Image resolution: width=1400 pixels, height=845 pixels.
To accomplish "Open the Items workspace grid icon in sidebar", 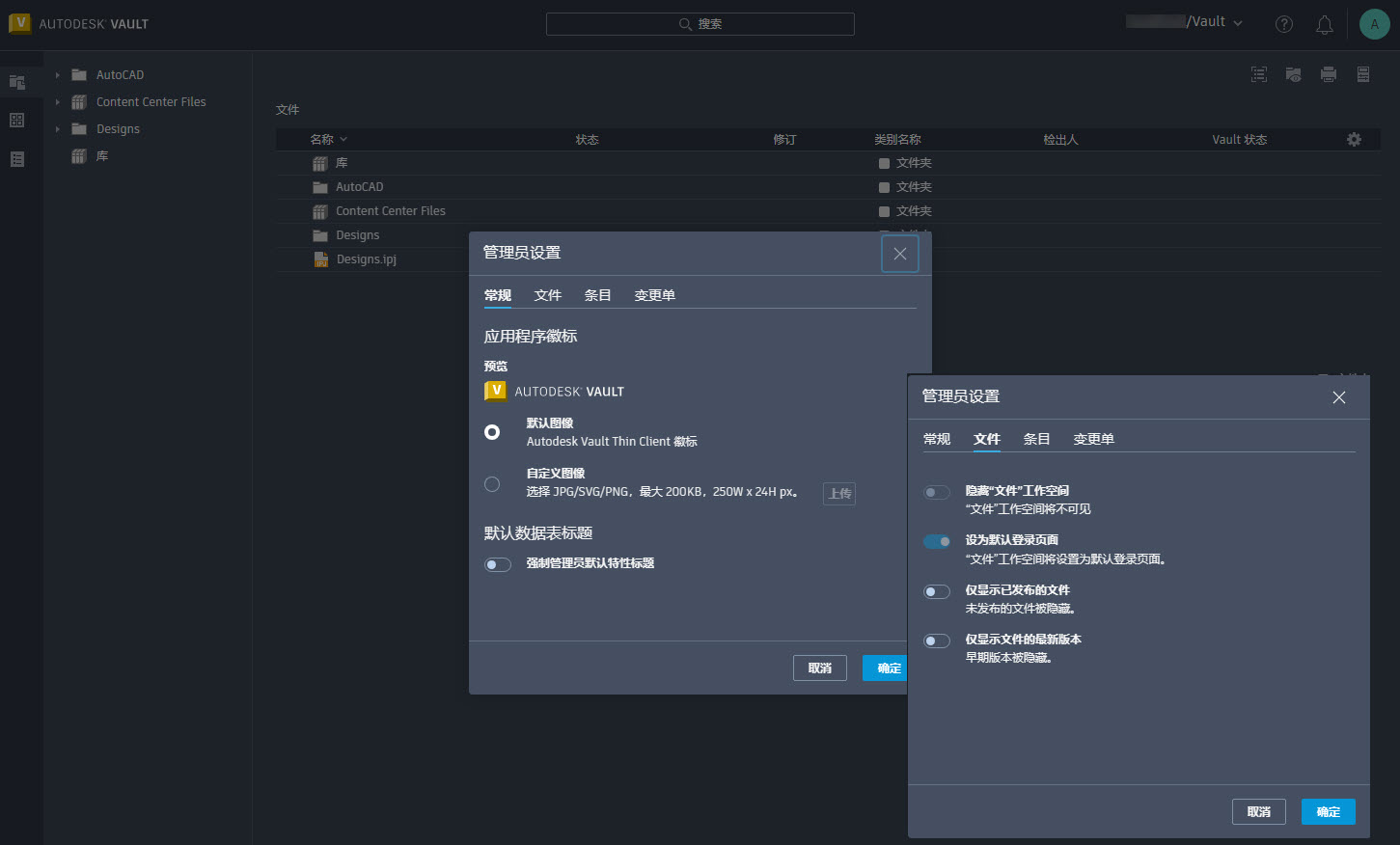I will [x=16, y=121].
